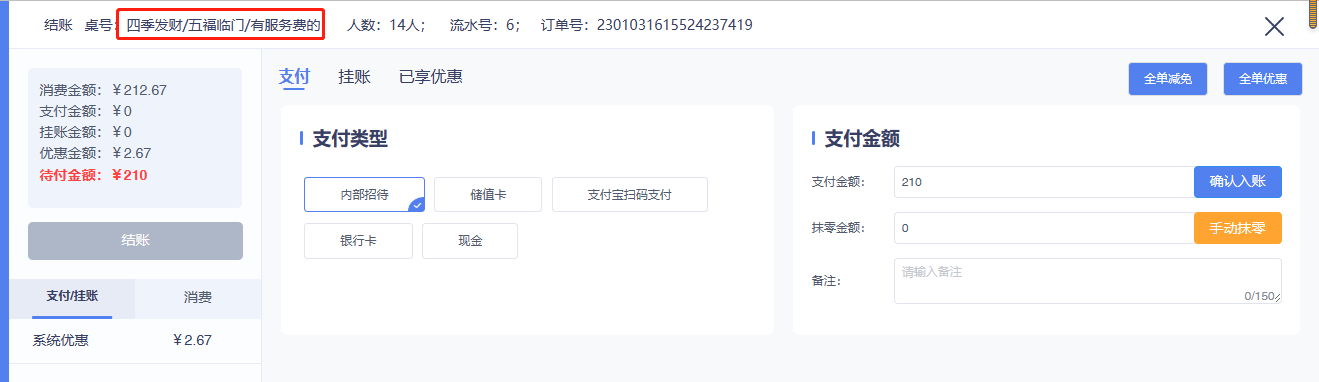The image size is (1319, 382).
Task: Choose 储值卡 as payment type
Action: [x=488, y=195]
